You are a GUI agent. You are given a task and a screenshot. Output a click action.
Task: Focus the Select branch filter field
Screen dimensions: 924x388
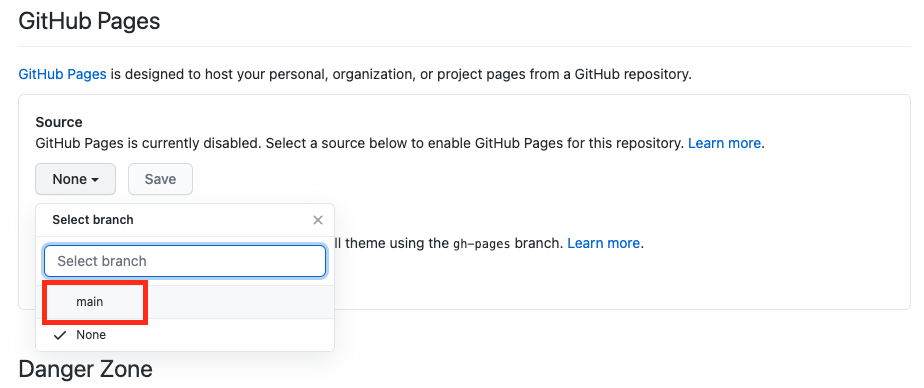184,261
